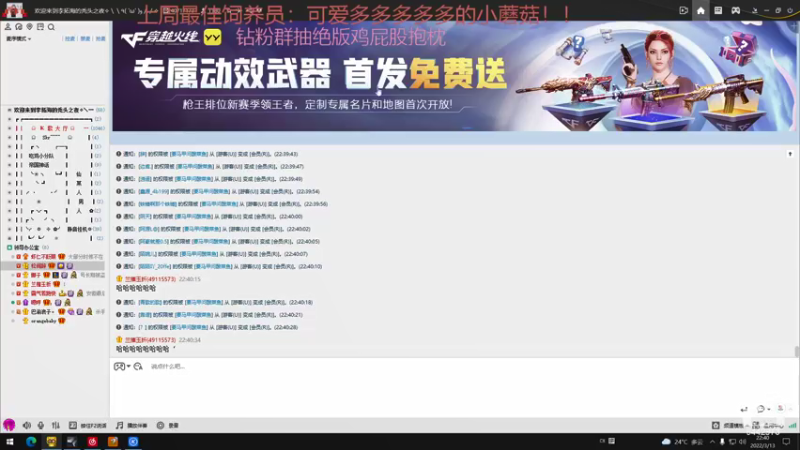800x450 pixels.
Task: Open the speaking mode dropdown in sidebar
Action: 18,39
